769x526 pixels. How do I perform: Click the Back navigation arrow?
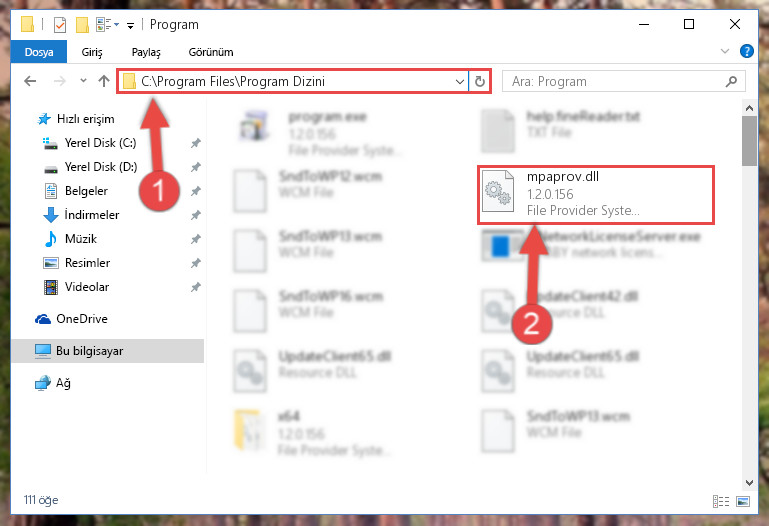click(x=30, y=81)
